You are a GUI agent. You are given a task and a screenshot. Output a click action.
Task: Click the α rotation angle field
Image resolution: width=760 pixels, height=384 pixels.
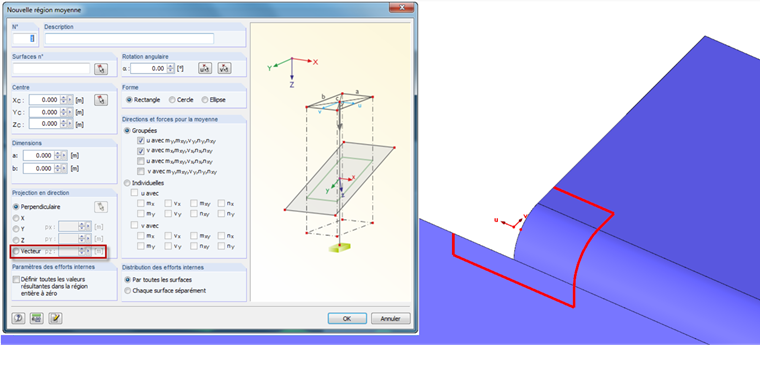pos(148,69)
